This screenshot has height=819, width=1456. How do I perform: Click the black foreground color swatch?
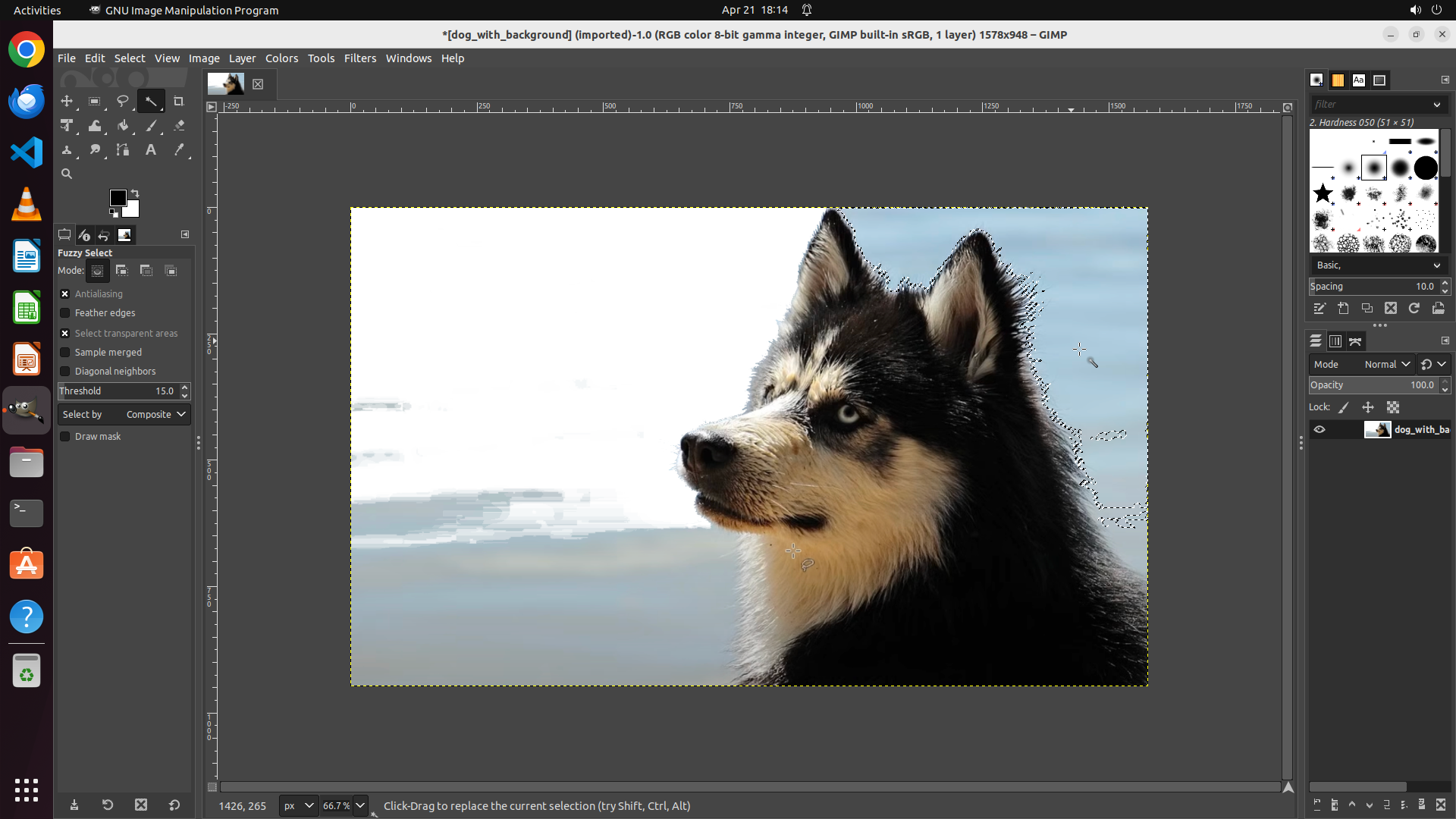point(117,198)
